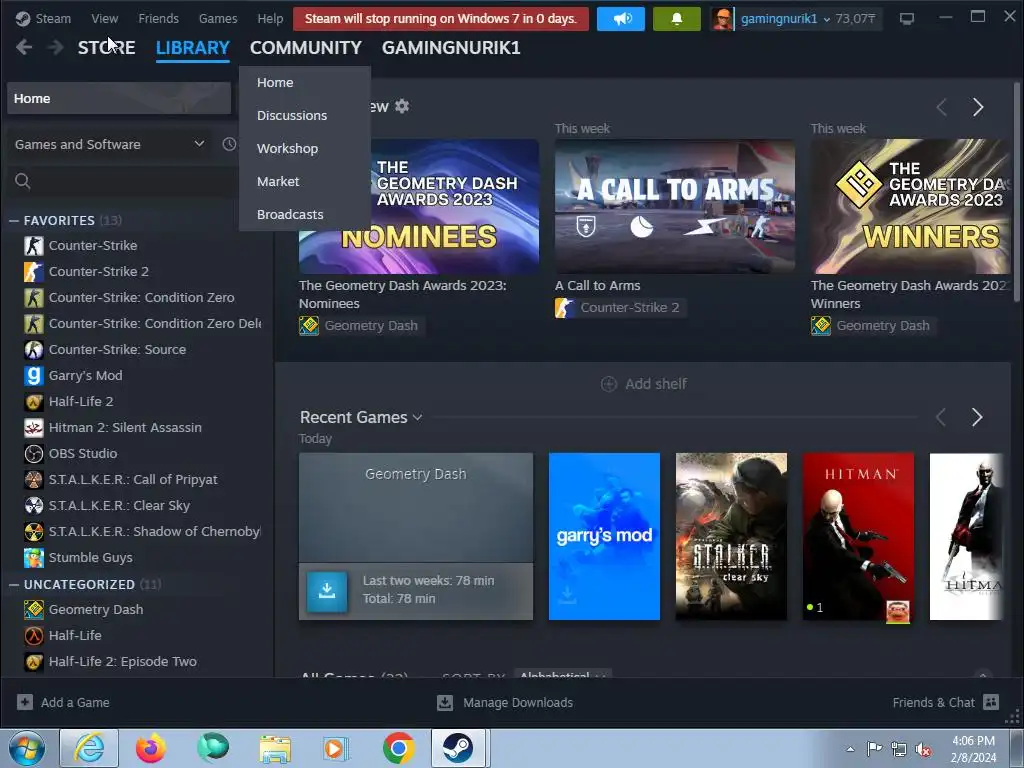Click the library Home button
Viewport: 1024px width, 768px height.
tap(119, 99)
